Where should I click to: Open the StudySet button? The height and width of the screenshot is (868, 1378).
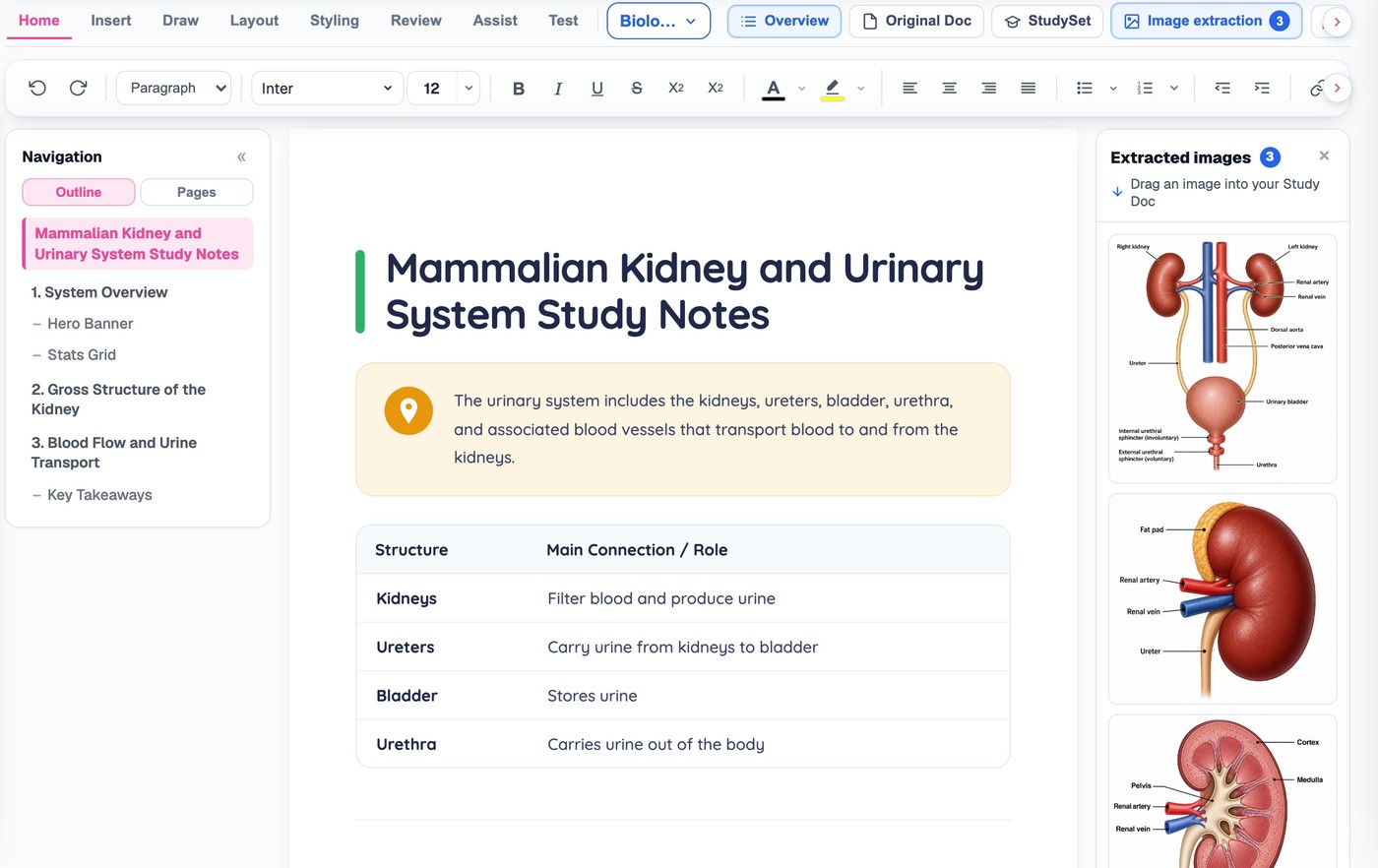coord(1047,21)
